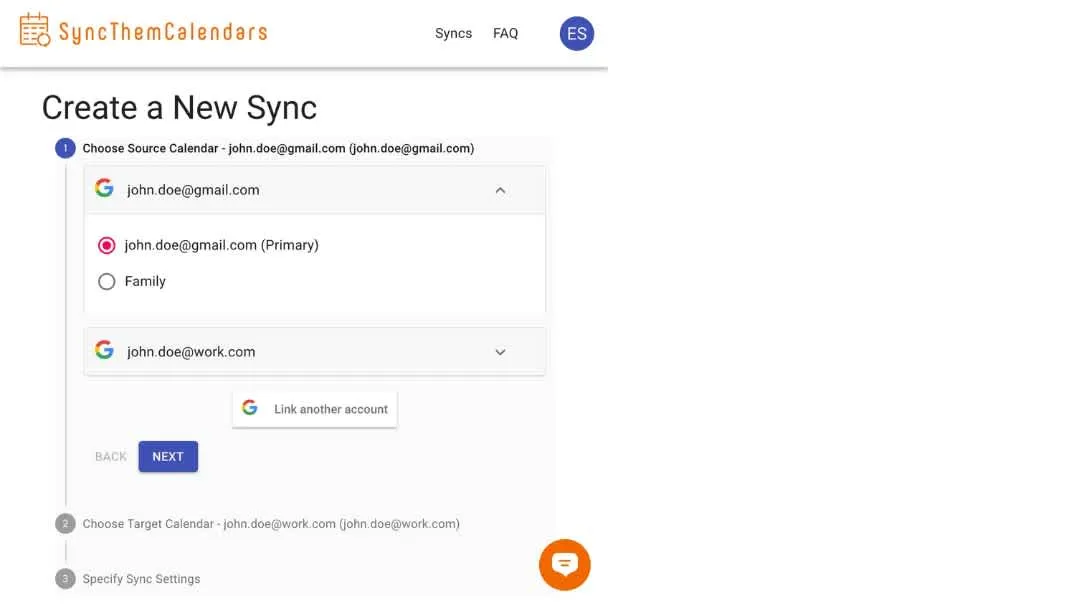Click the step 1 circle indicator
This screenshot has width=1080, height=608.
click(65, 148)
